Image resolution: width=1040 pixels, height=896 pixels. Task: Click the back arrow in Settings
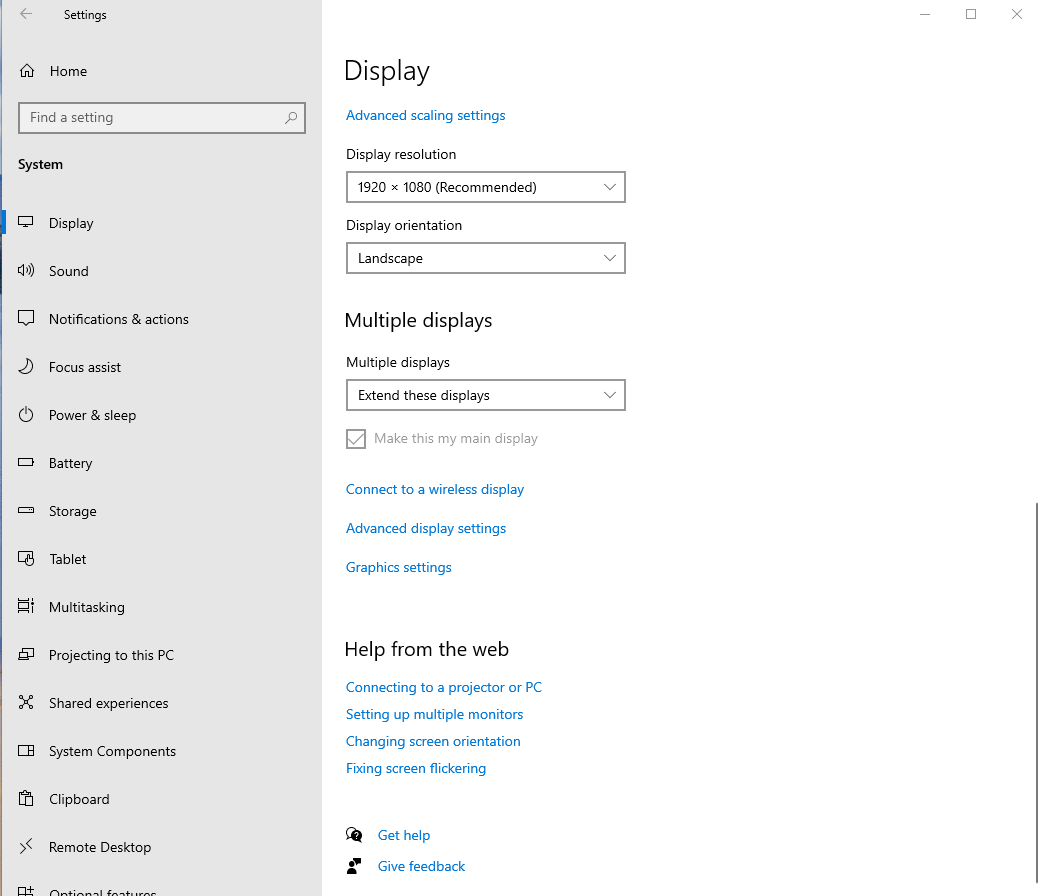click(26, 14)
